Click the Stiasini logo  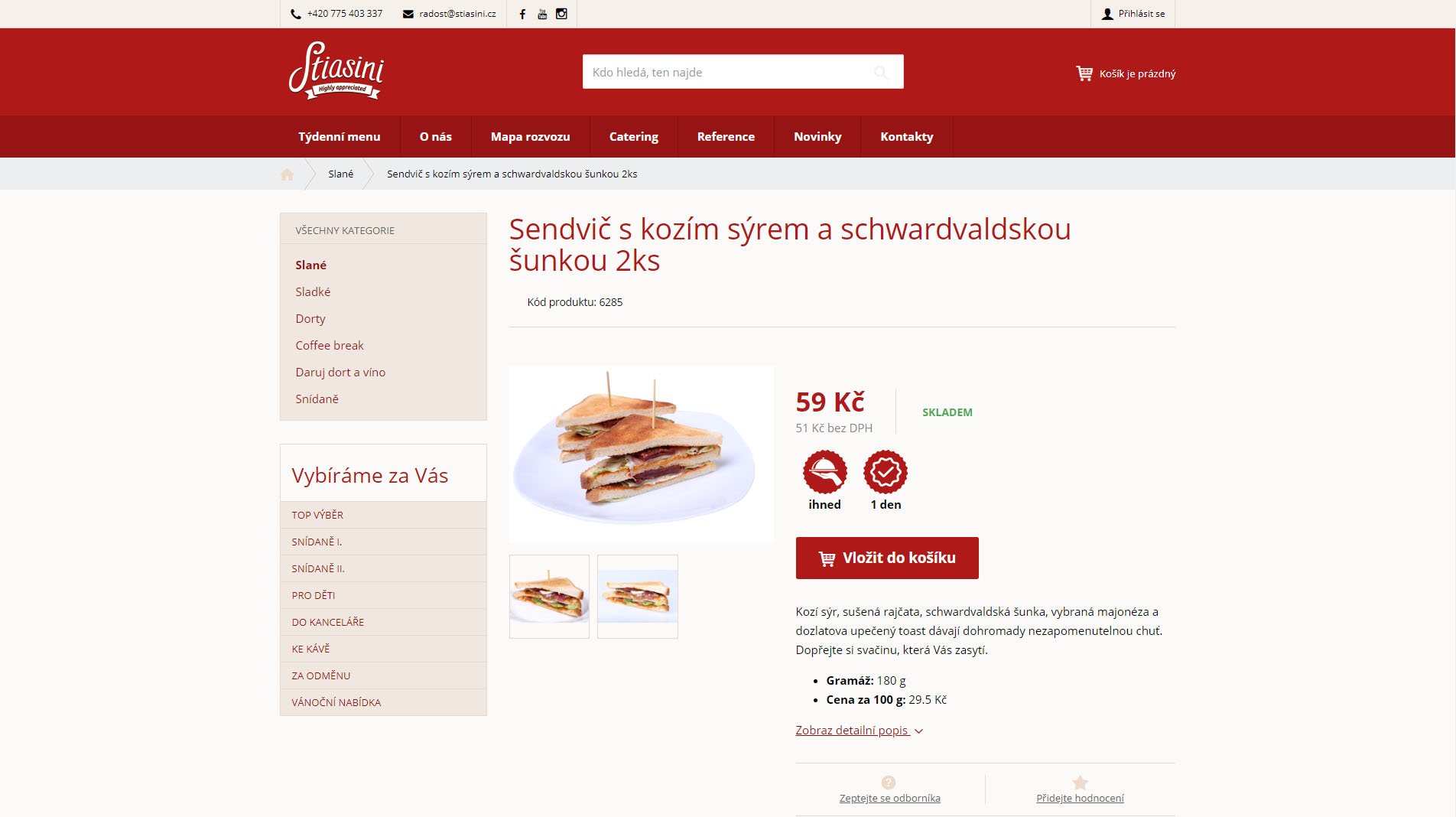click(x=336, y=70)
